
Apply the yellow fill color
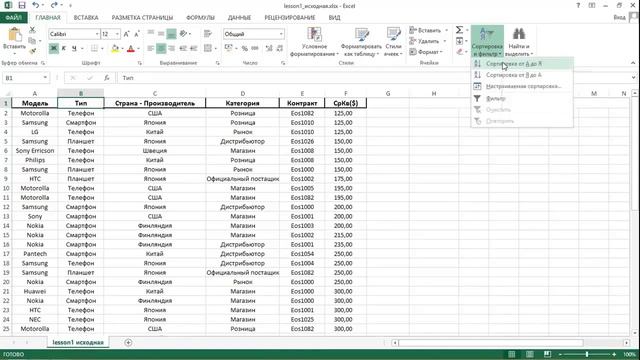115,49
